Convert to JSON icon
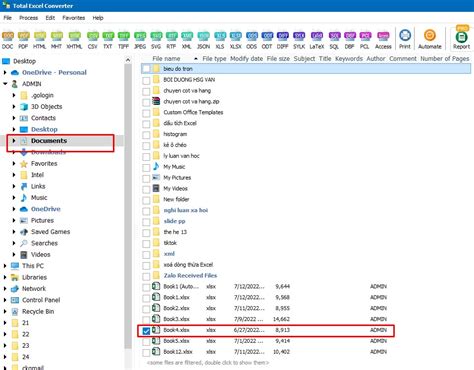Screen dimensions: 474x370 203,40
